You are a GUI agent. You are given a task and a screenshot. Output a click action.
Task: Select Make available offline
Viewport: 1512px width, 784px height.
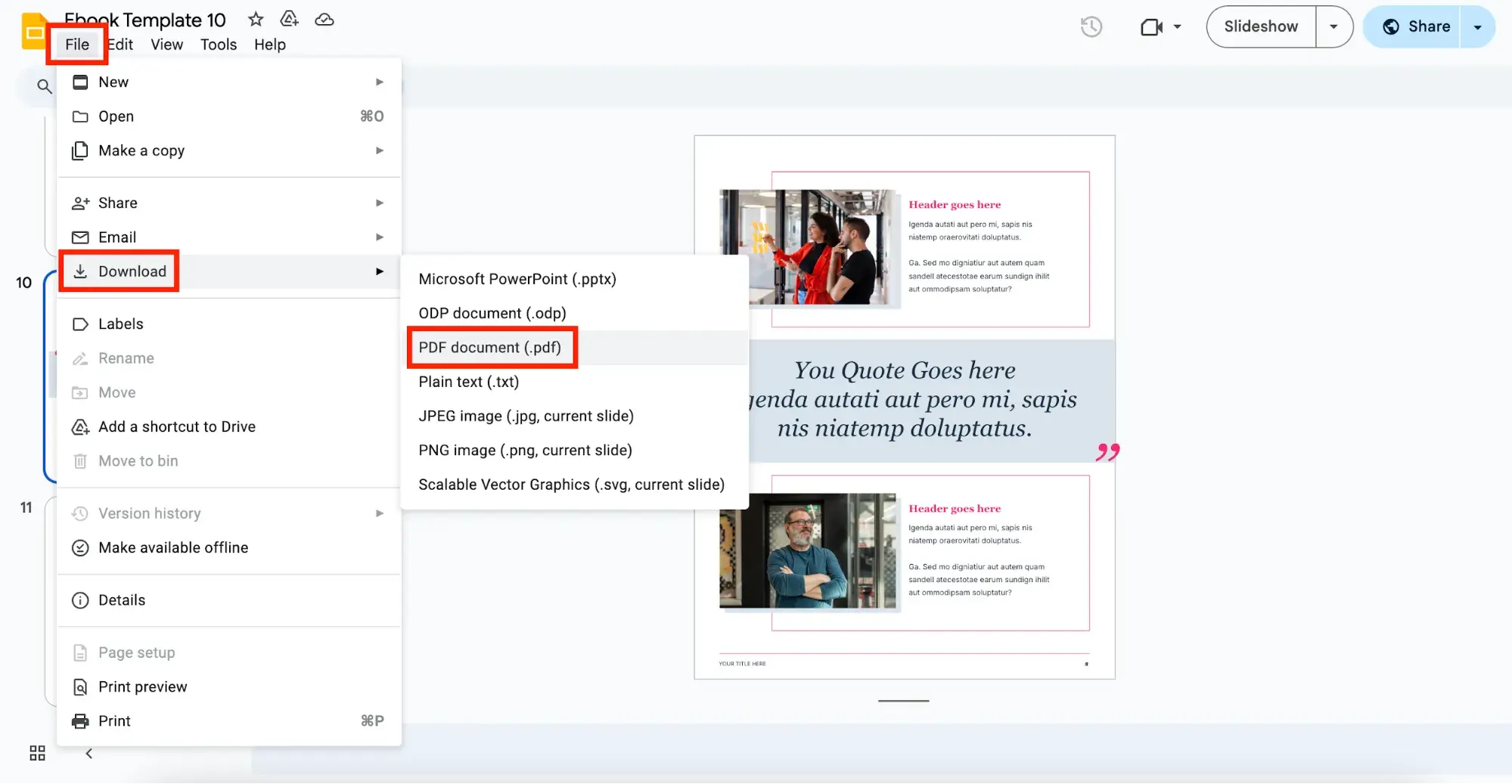point(229,547)
